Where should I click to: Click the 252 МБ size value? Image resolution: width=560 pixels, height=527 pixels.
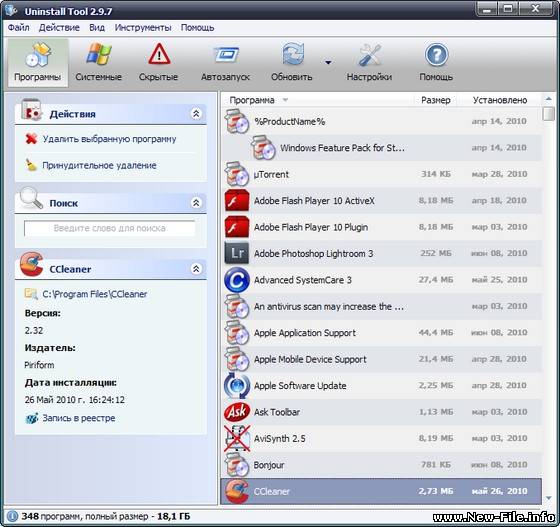click(x=436, y=253)
